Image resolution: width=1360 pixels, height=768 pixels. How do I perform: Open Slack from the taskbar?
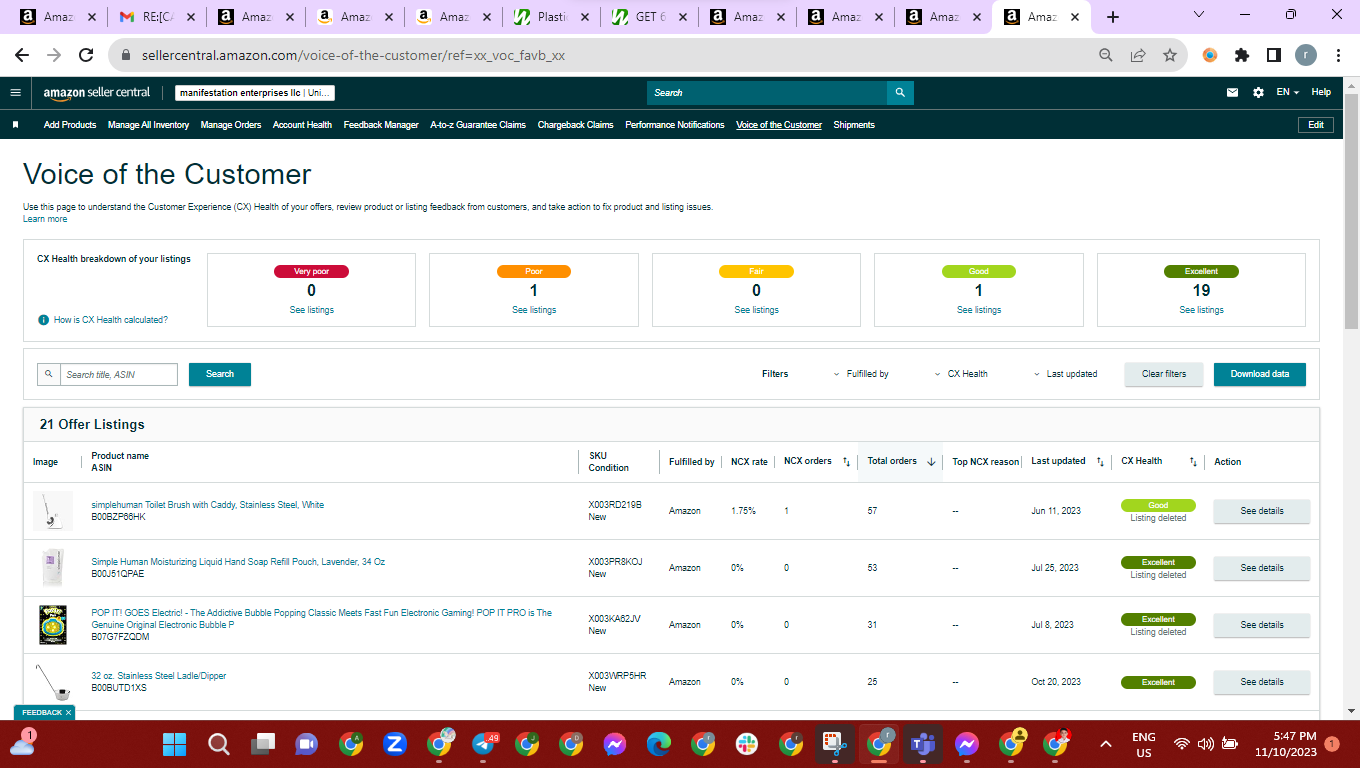(x=747, y=744)
